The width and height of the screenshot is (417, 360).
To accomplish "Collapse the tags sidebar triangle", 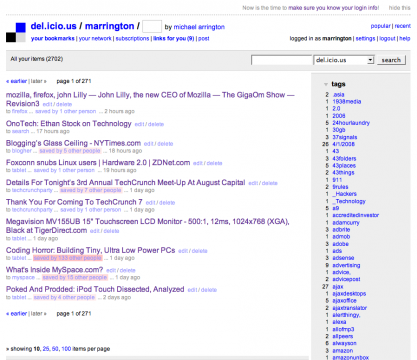I will pos(326,84).
